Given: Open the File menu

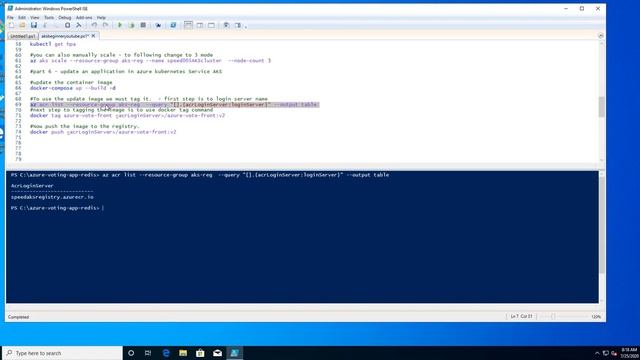Looking at the screenshot, I should coord(10,18).
